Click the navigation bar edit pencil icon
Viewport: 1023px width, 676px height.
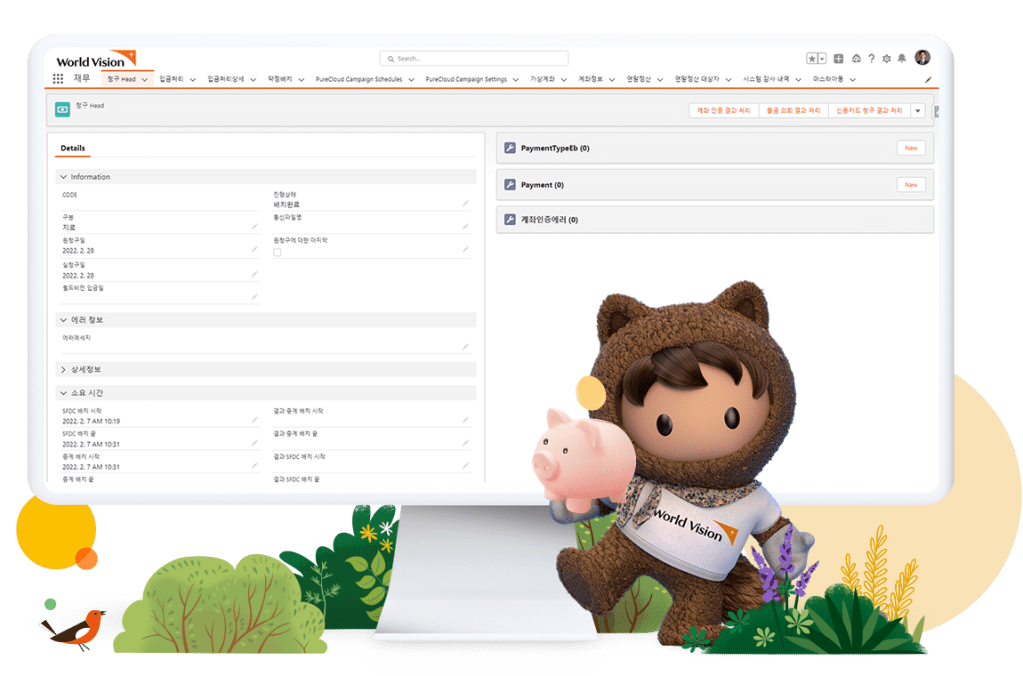[927, 80]
